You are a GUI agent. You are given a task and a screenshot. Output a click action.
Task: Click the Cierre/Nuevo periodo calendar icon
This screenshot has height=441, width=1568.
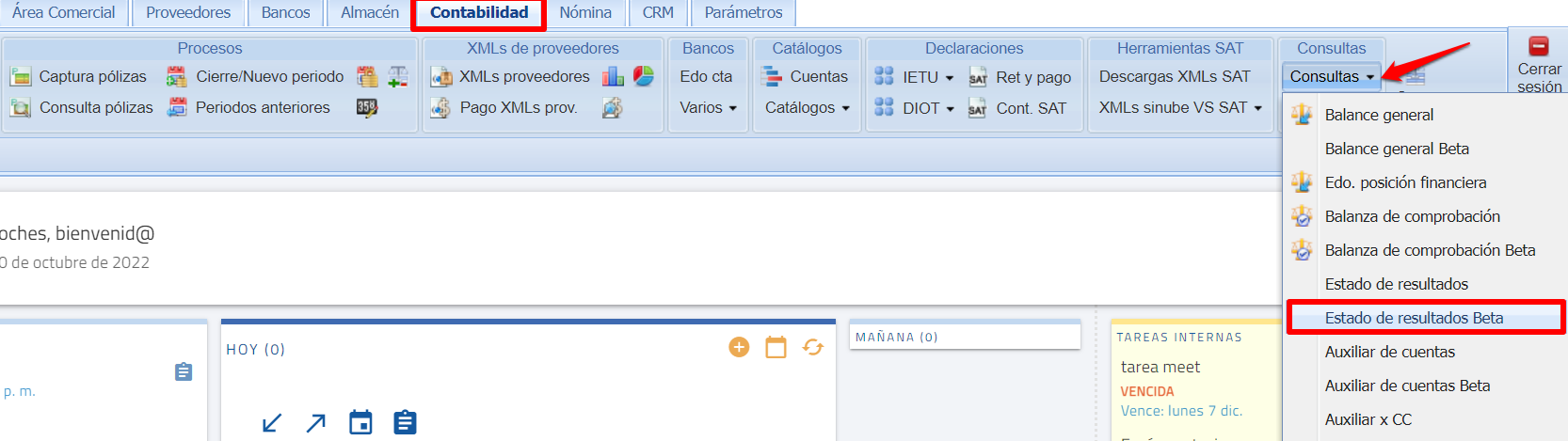point(177,76)
